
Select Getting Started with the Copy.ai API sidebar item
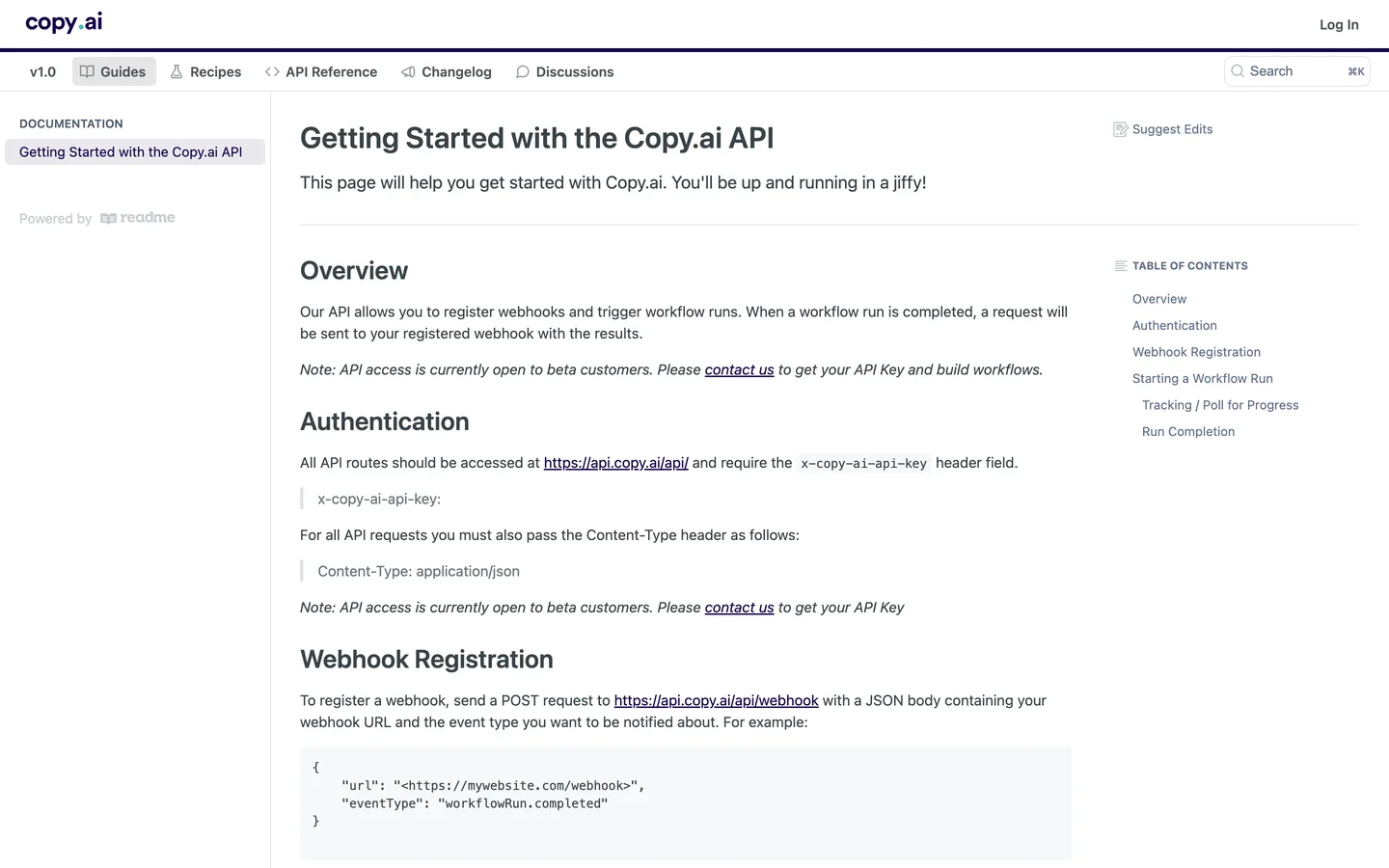coord(135,151)
